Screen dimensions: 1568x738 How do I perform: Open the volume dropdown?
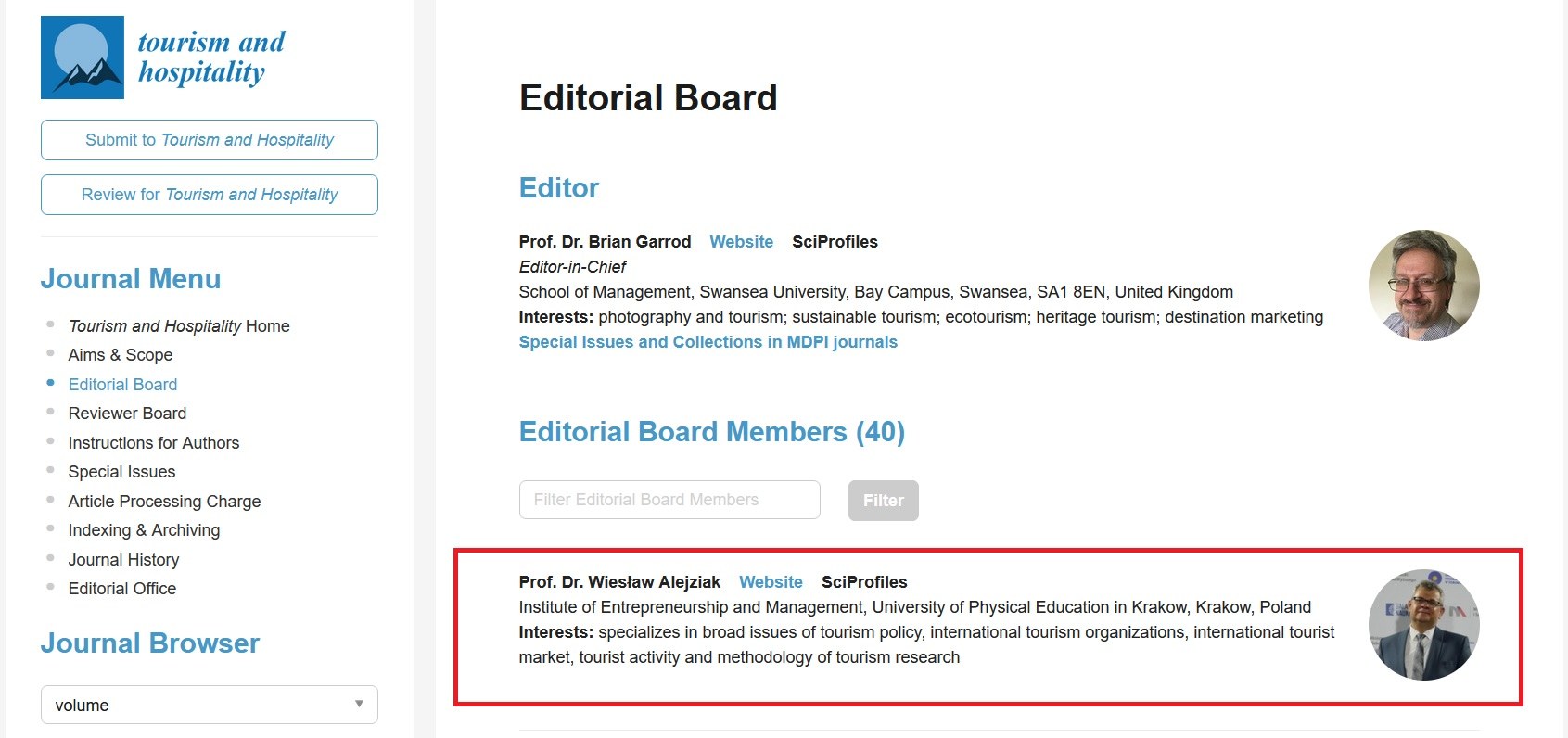coord(209,705)
